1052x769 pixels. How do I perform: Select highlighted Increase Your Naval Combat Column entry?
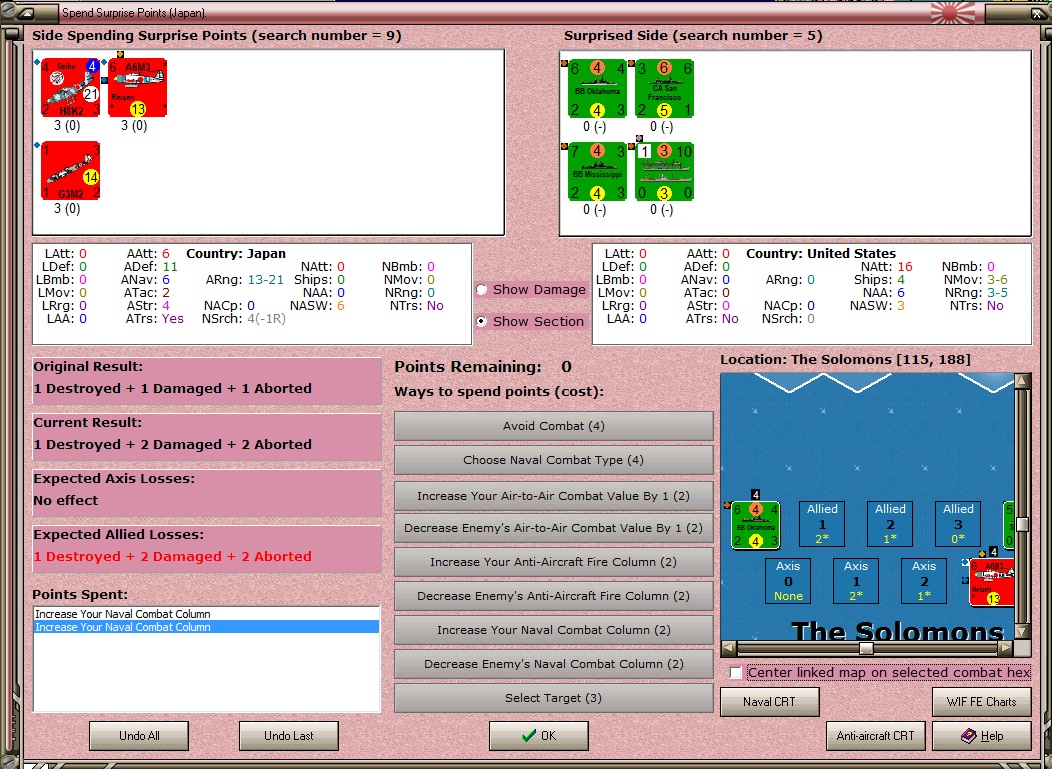207,627
